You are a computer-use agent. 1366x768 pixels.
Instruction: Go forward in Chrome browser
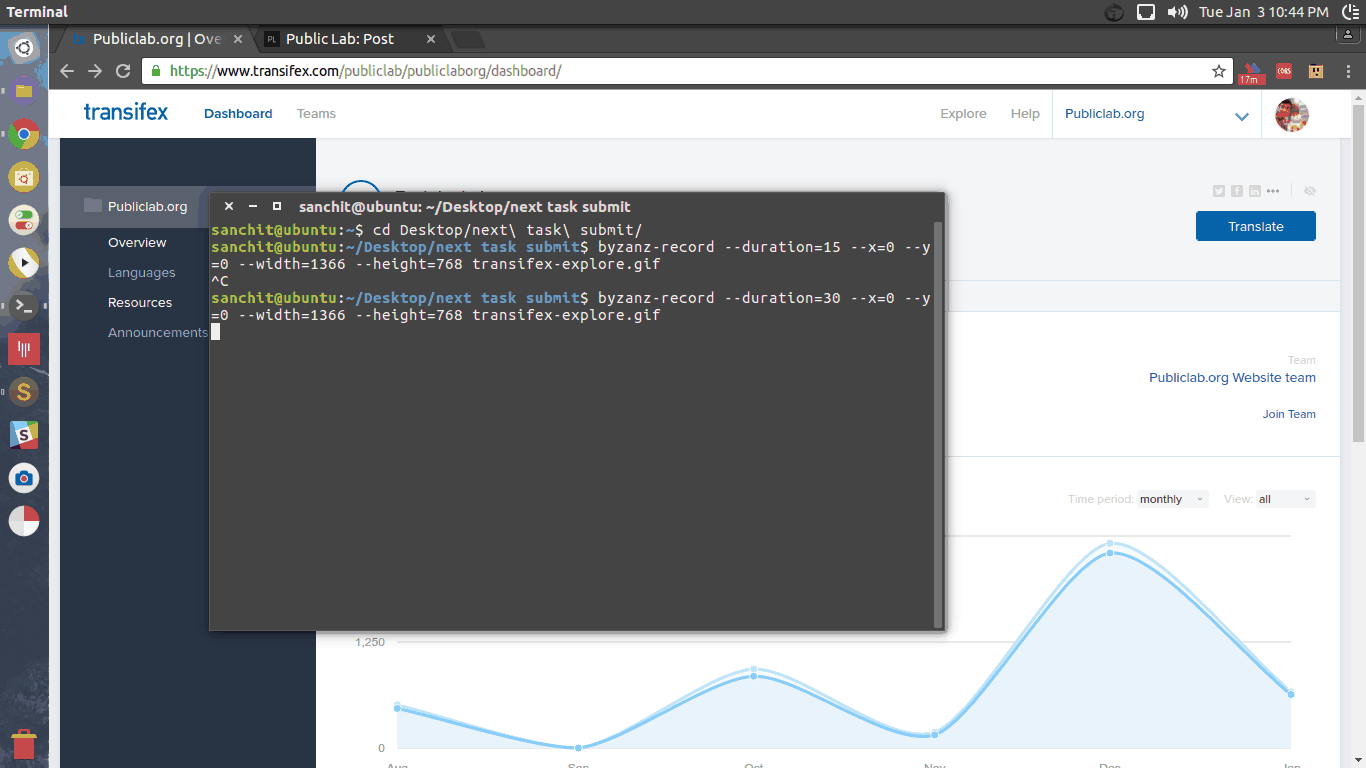tap(95, 71)
